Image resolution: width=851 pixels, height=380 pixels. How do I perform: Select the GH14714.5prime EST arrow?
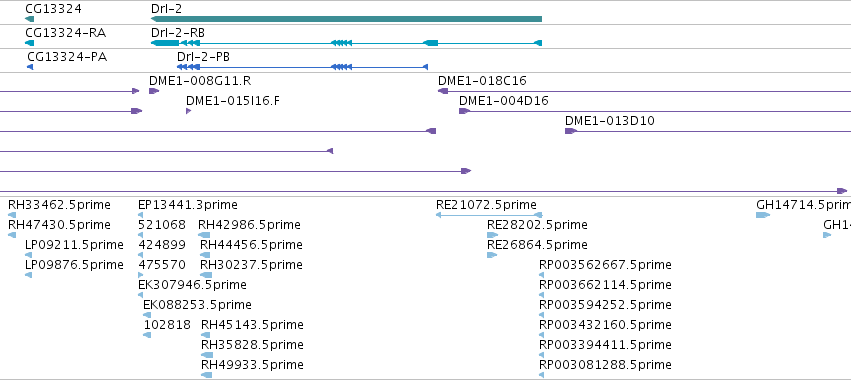click(763, 215)
